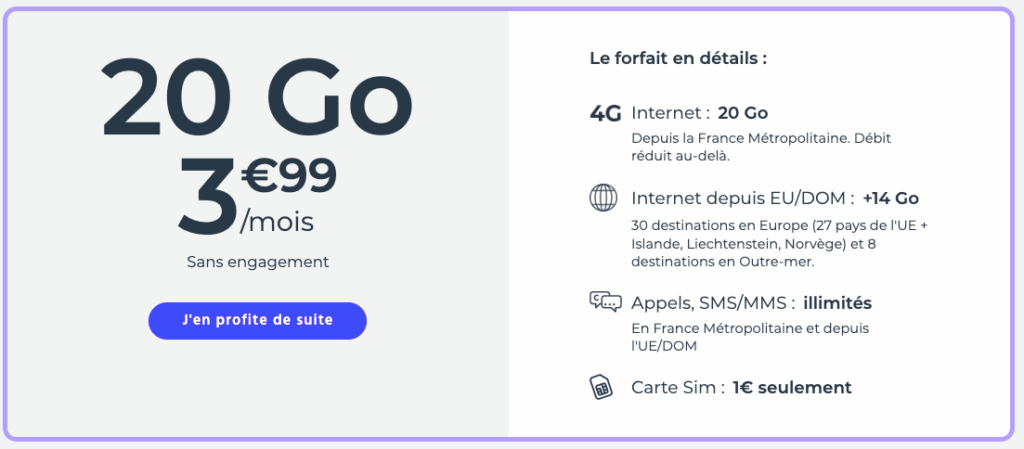The height and width of the screenshot is (449, 1024).
Task: Click the bold "1€ seulement" value
Action: coord(792,387)
